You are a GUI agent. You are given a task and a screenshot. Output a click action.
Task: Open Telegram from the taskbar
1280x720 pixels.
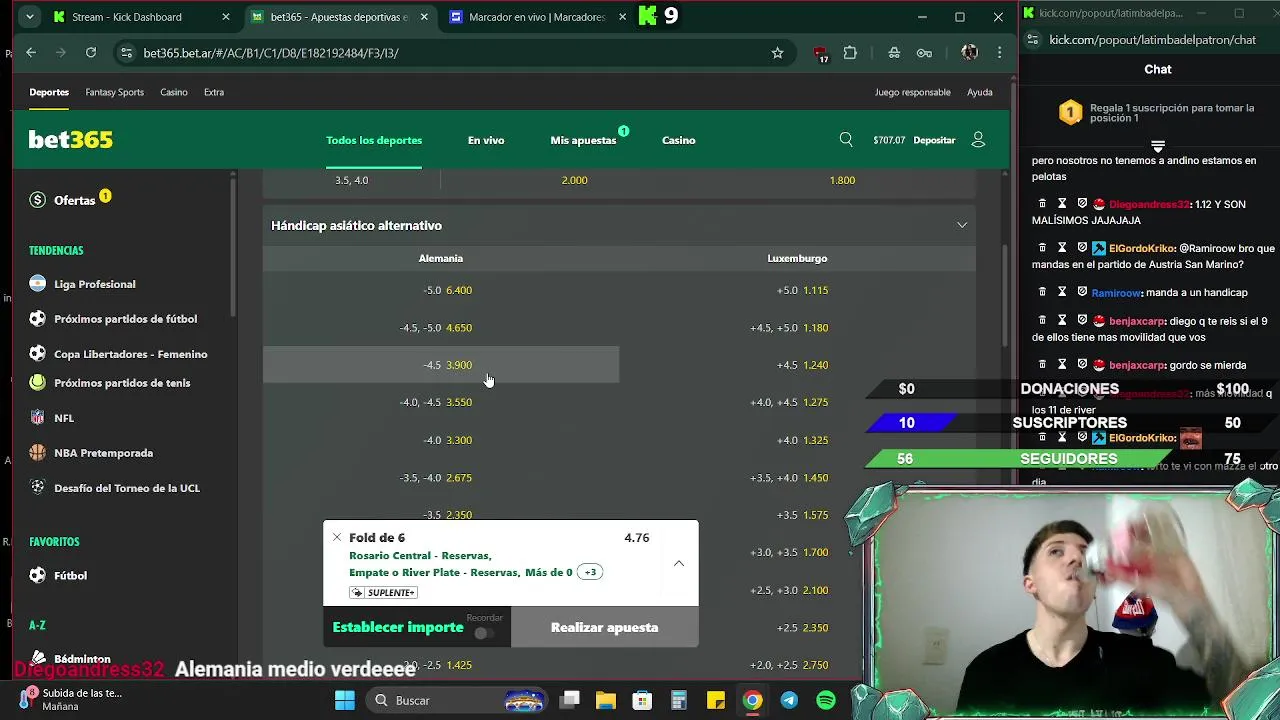click(789, 701)
